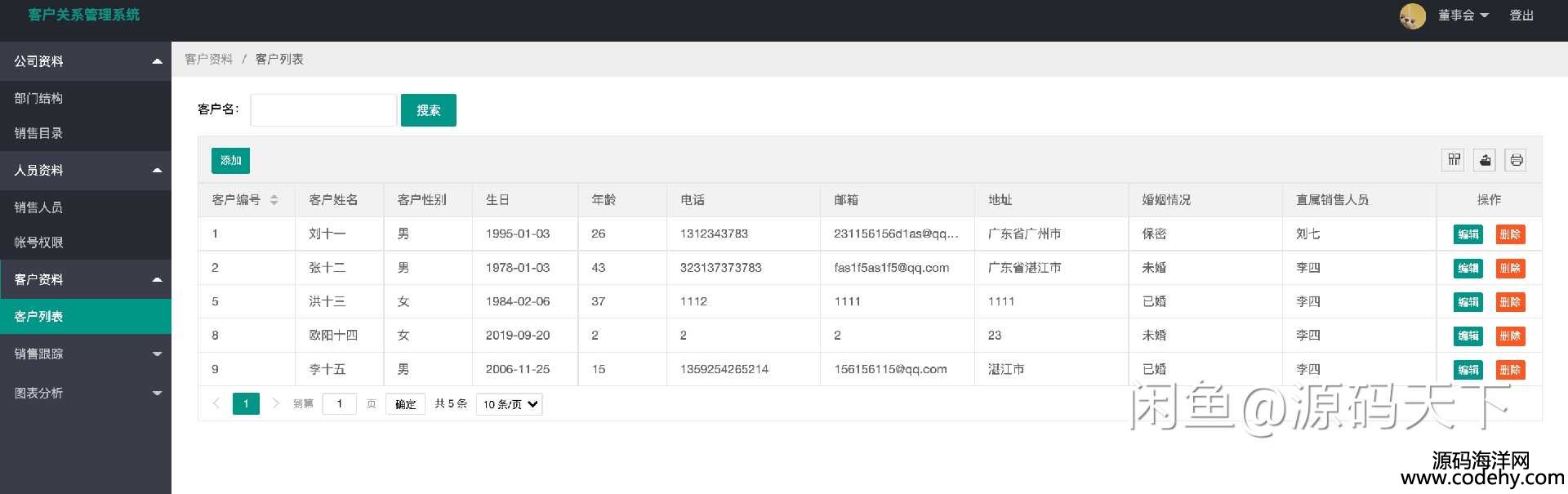Image resolution: width=1568 pixels, height=494 pixels.
Task: Open the 董事会 user dropdown
Action: tap(1463, 16)
